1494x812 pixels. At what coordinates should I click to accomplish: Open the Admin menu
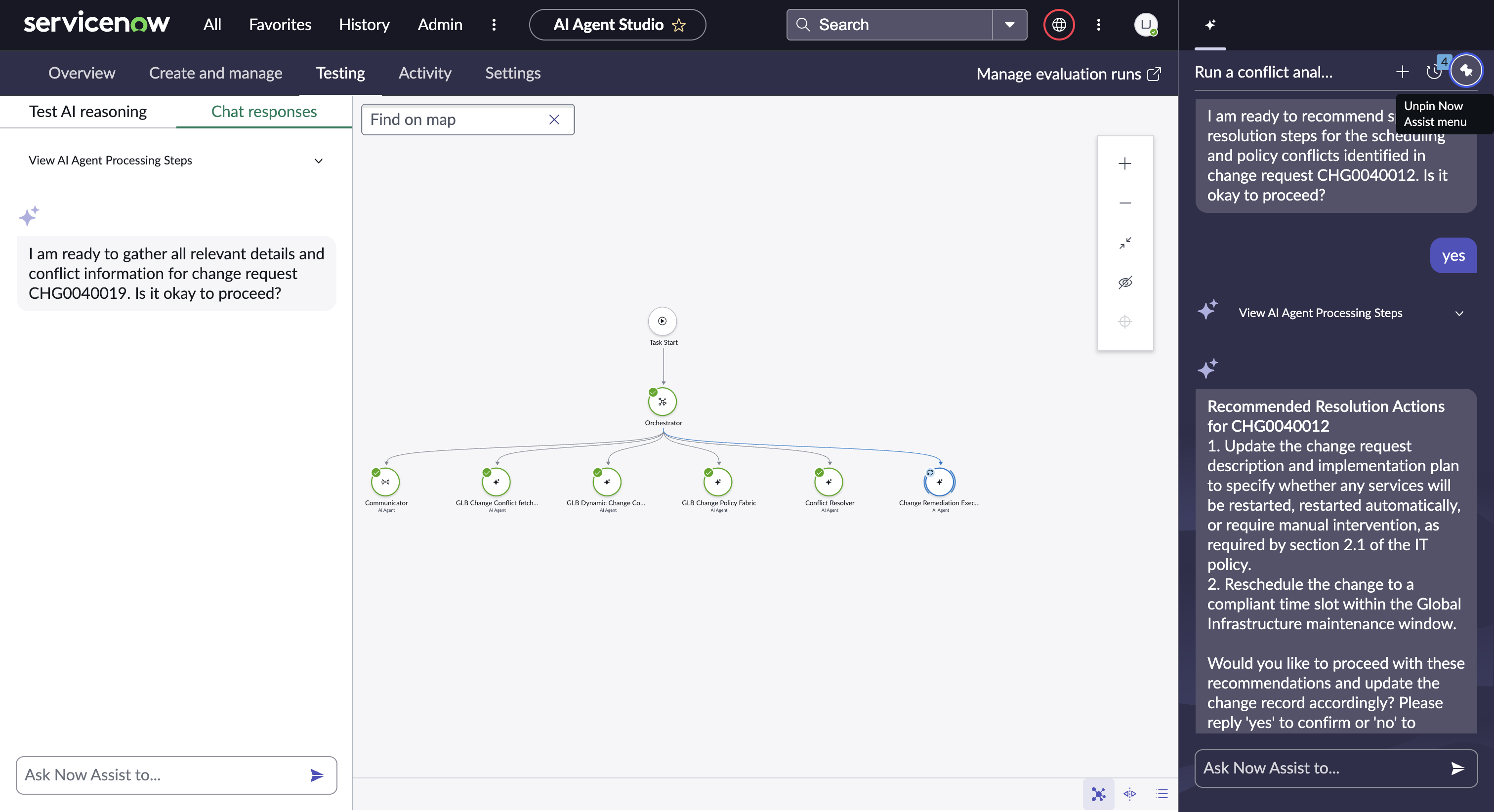click(x=440, y=24)
